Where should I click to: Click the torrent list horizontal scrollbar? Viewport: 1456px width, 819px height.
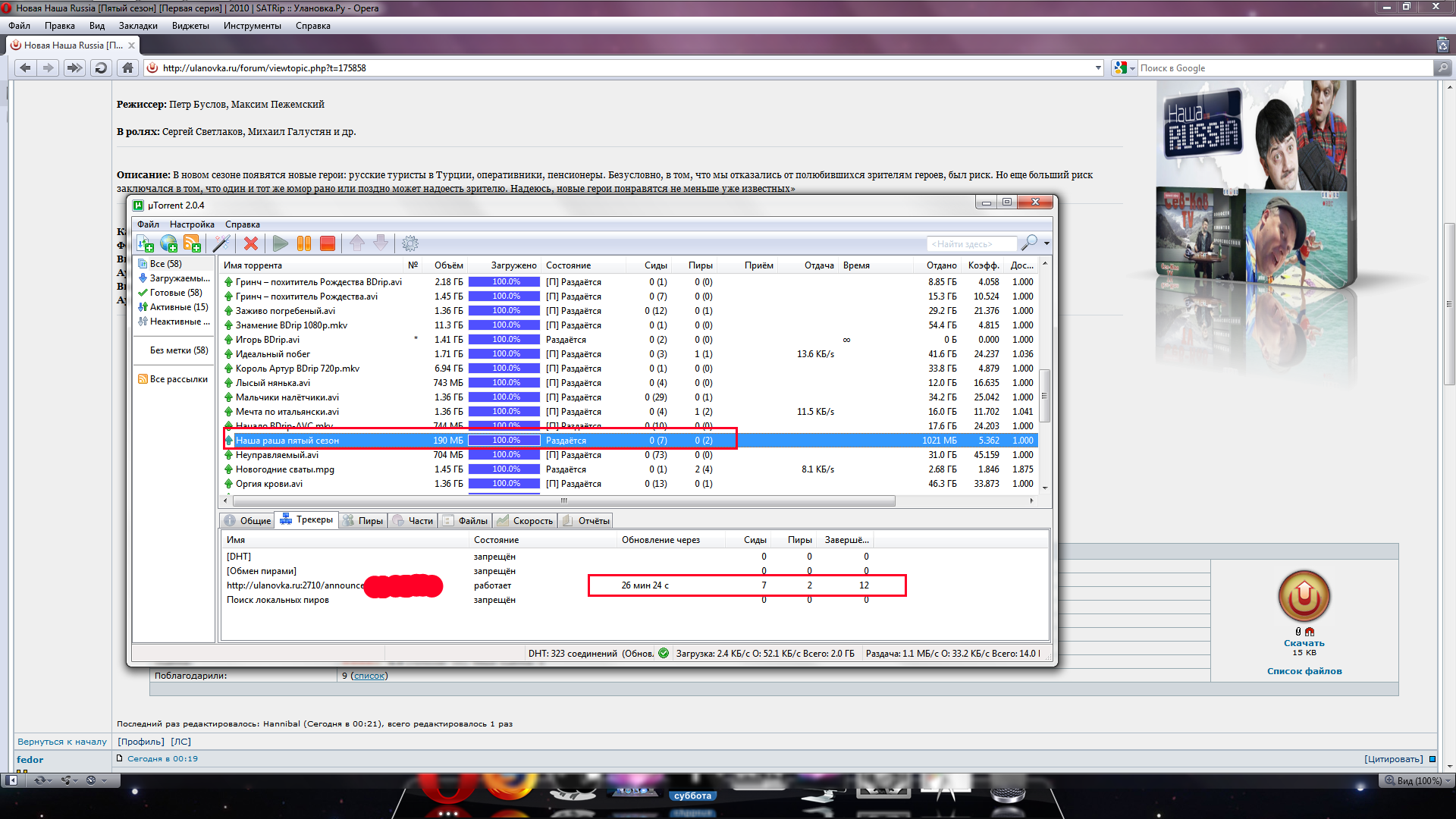(563, 501)
